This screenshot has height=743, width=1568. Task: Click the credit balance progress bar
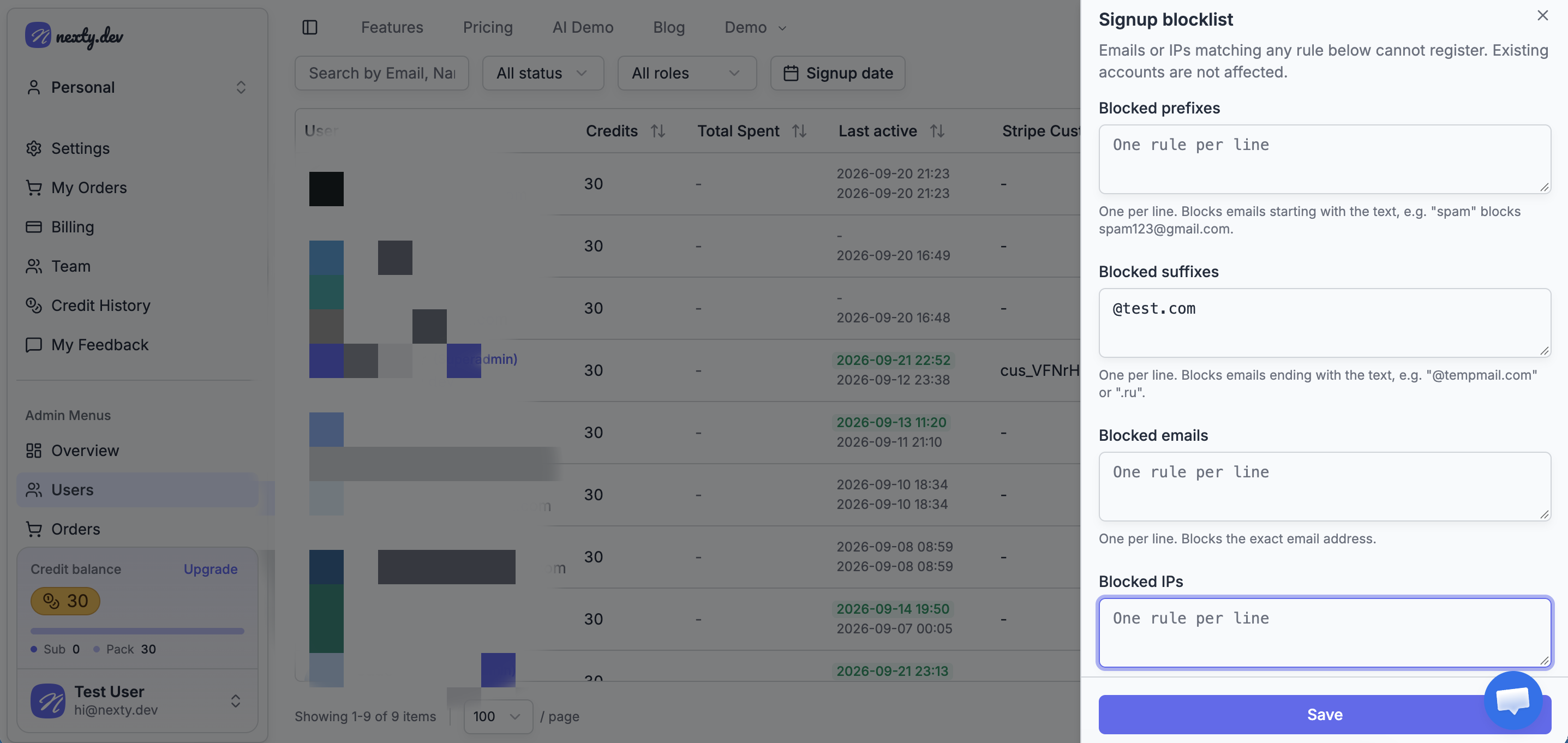137,631
